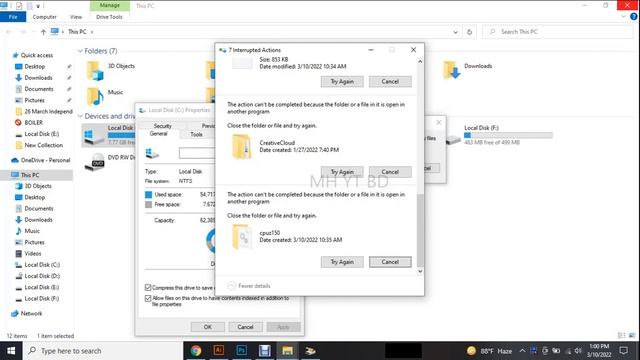The height and width of the screenshot is (360, 640).
Task: Select Local Disk (F:) drive icon
Action: (453, 140)
